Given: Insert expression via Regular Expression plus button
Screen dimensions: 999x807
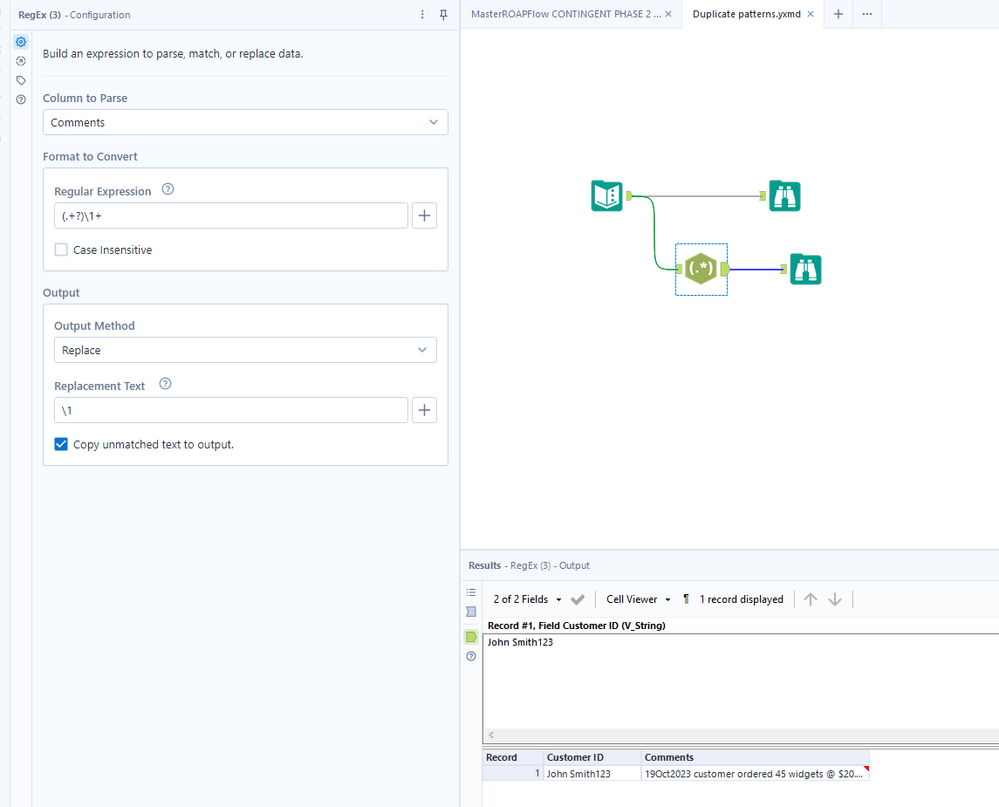Looking at the screenshot, I should pos(424,216).
